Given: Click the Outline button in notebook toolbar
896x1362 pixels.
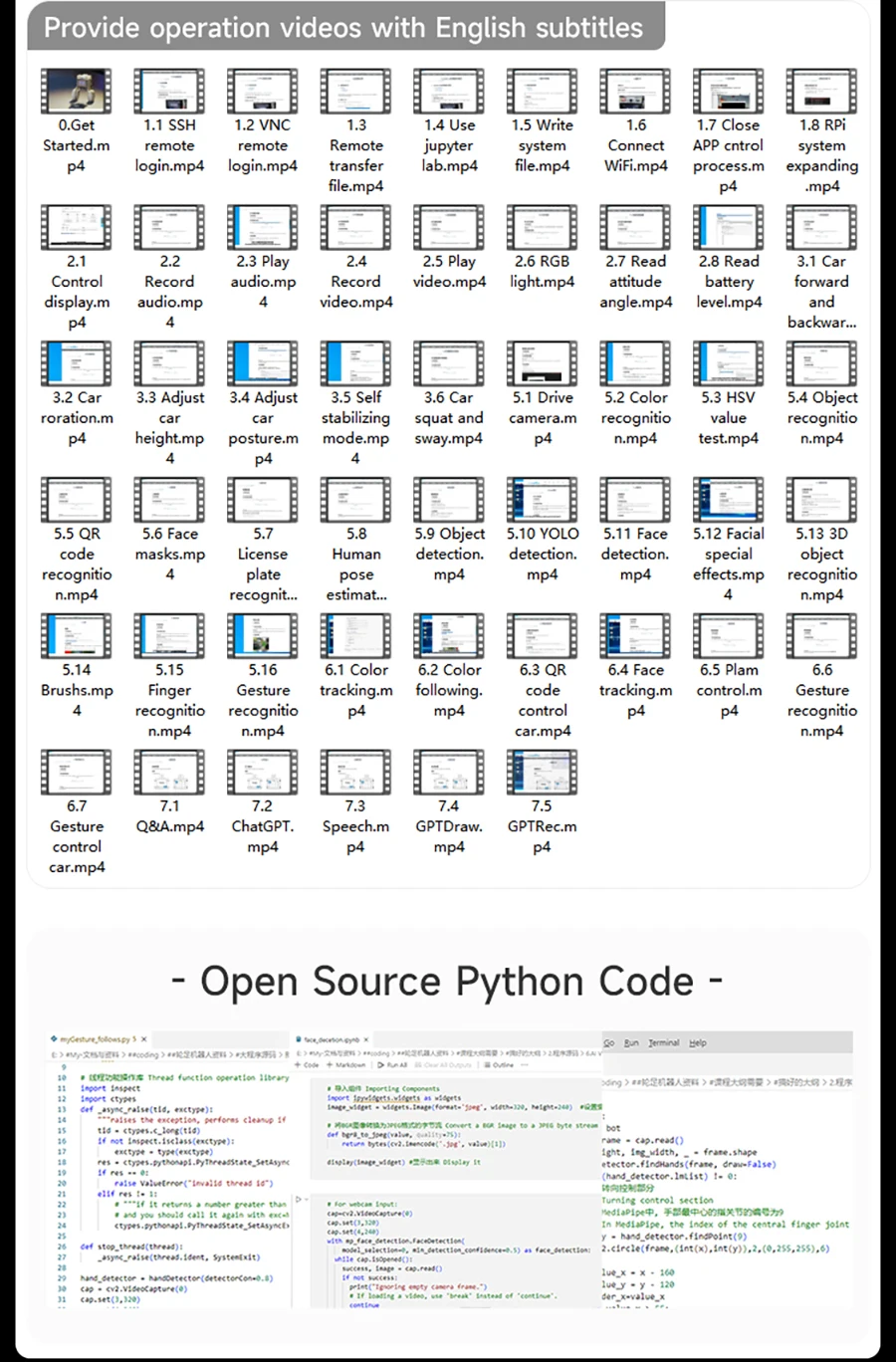Looking at the screenshot, I should [499, 1064].
